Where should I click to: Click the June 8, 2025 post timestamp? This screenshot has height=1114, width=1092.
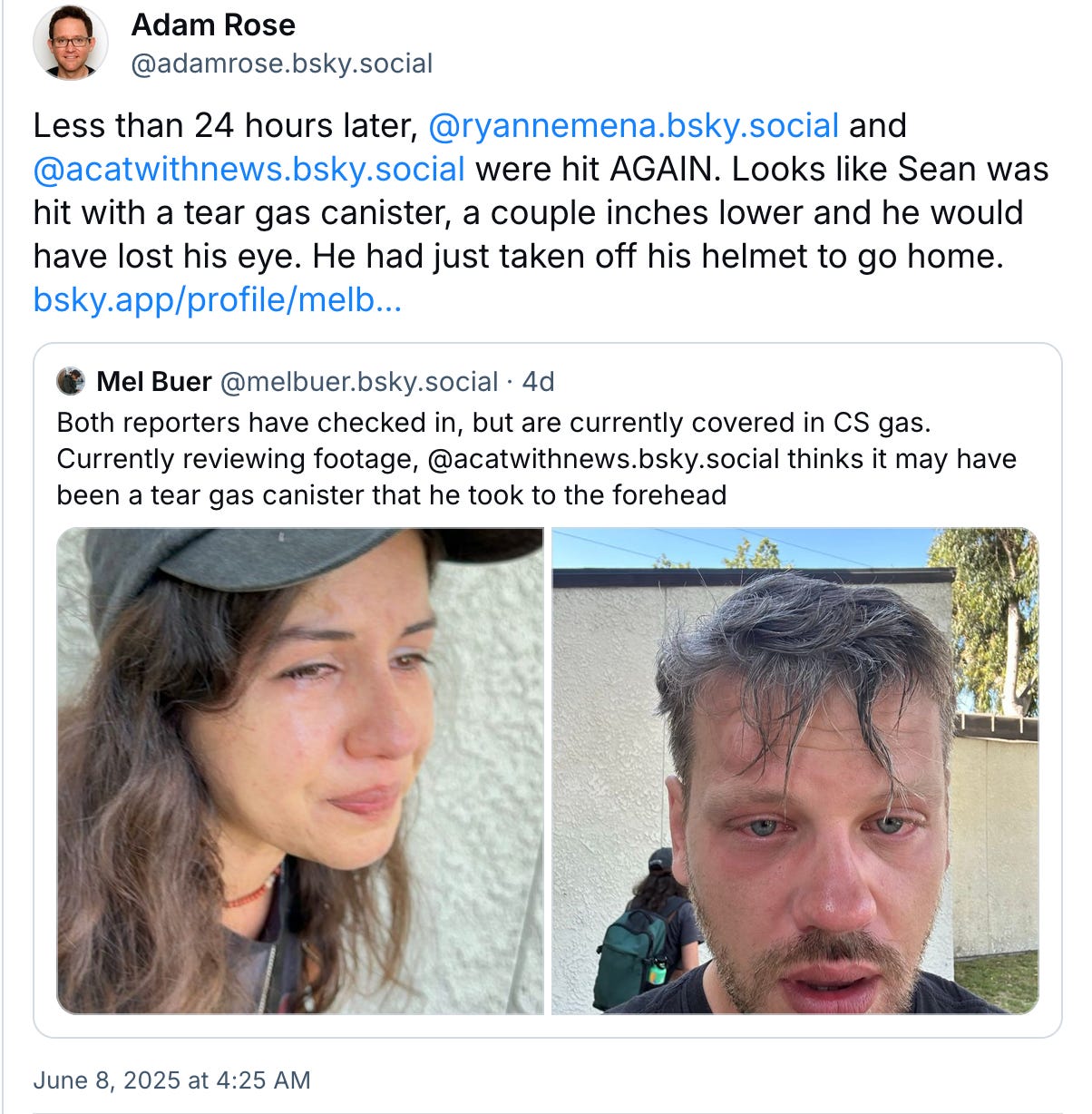(171, 1080)
